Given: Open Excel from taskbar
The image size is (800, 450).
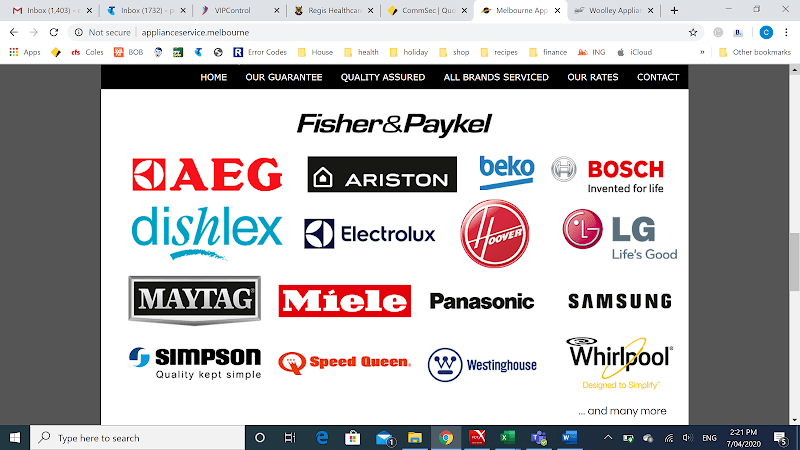Looking at the screenshot, I should (x=507, y=438).
